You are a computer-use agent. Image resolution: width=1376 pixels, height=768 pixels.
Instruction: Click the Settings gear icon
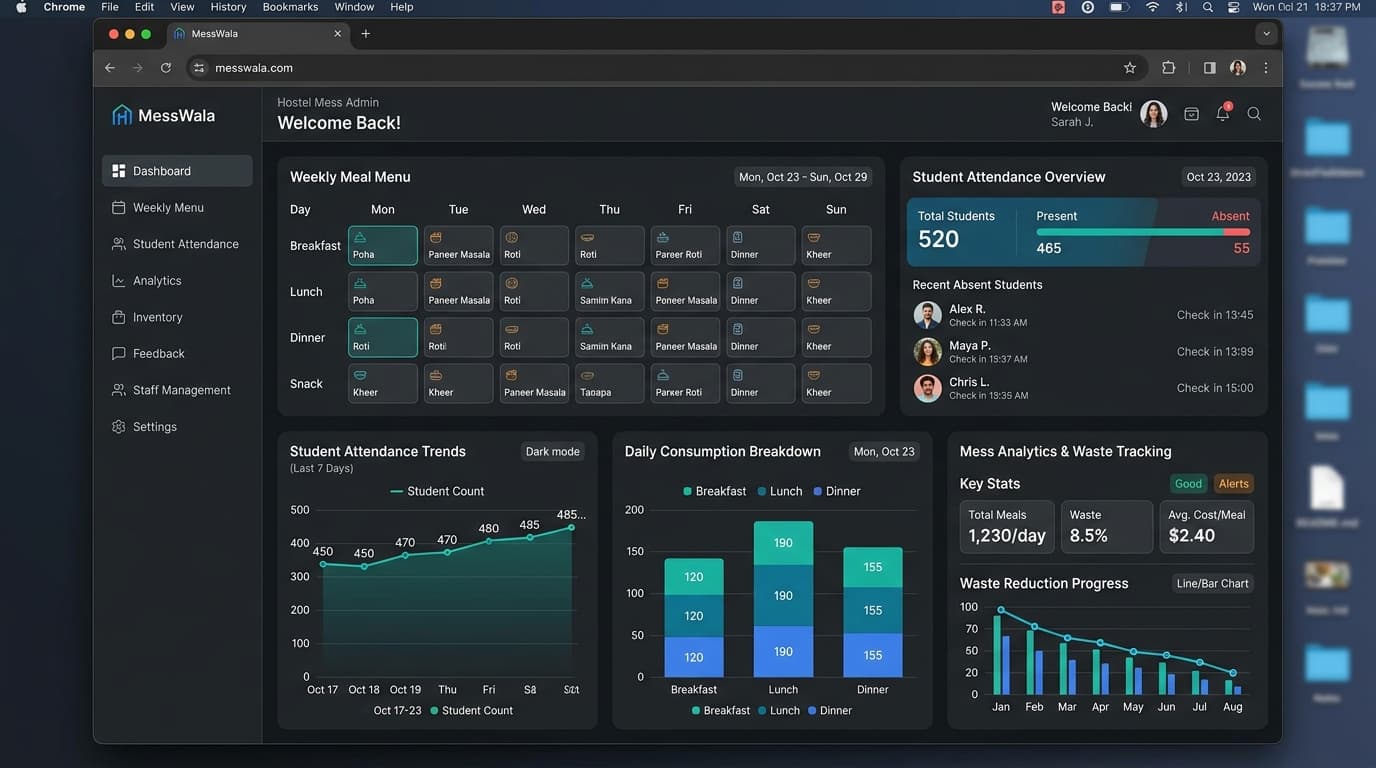coord(119,427)
